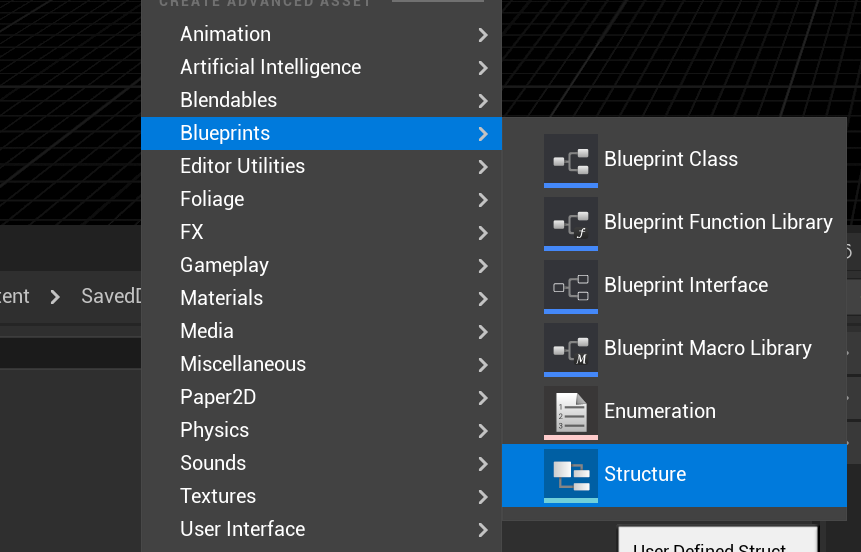
Task: Pick Blueprint Interface from submenu
Action: (674, 287)
